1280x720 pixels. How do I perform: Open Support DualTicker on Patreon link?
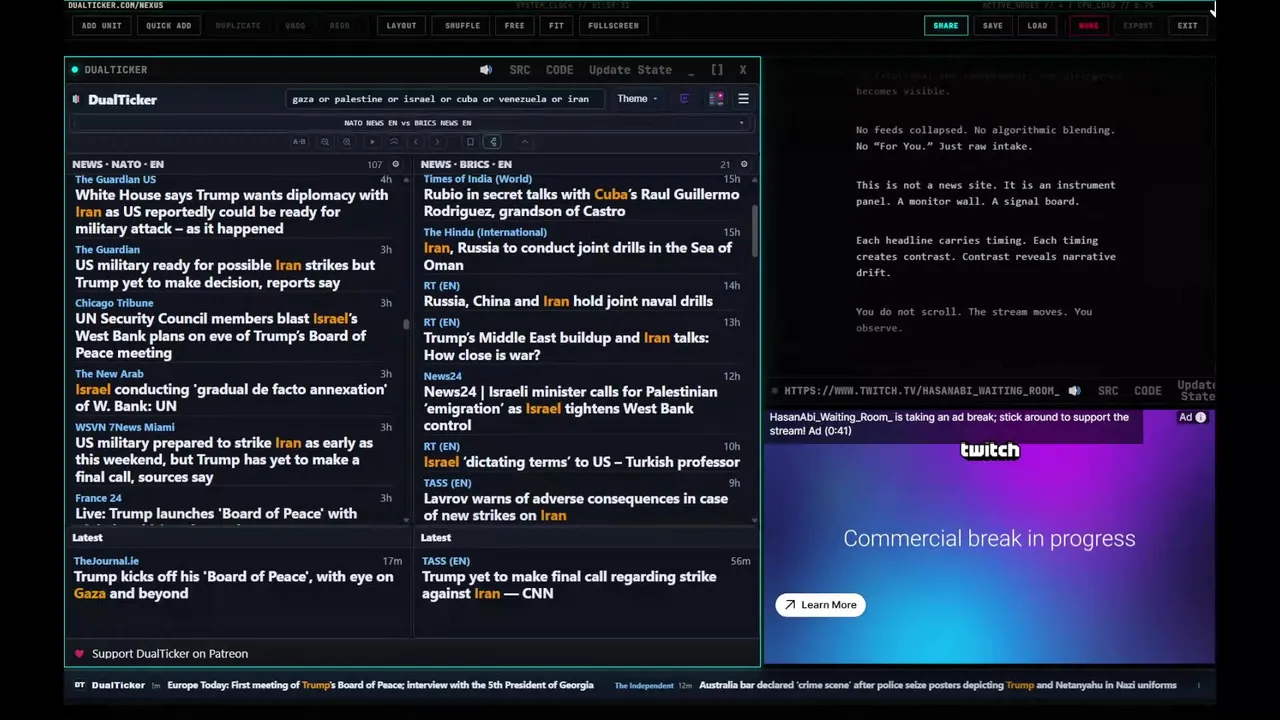tap(170, 654)
